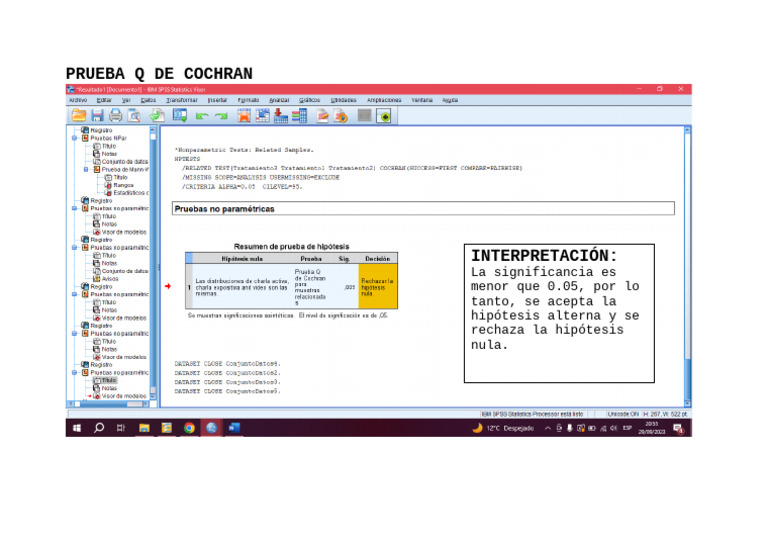The width and height of the screenshot is (768, 543).
Task: Click the Export output toolbar icon
Action: [157, 116]
